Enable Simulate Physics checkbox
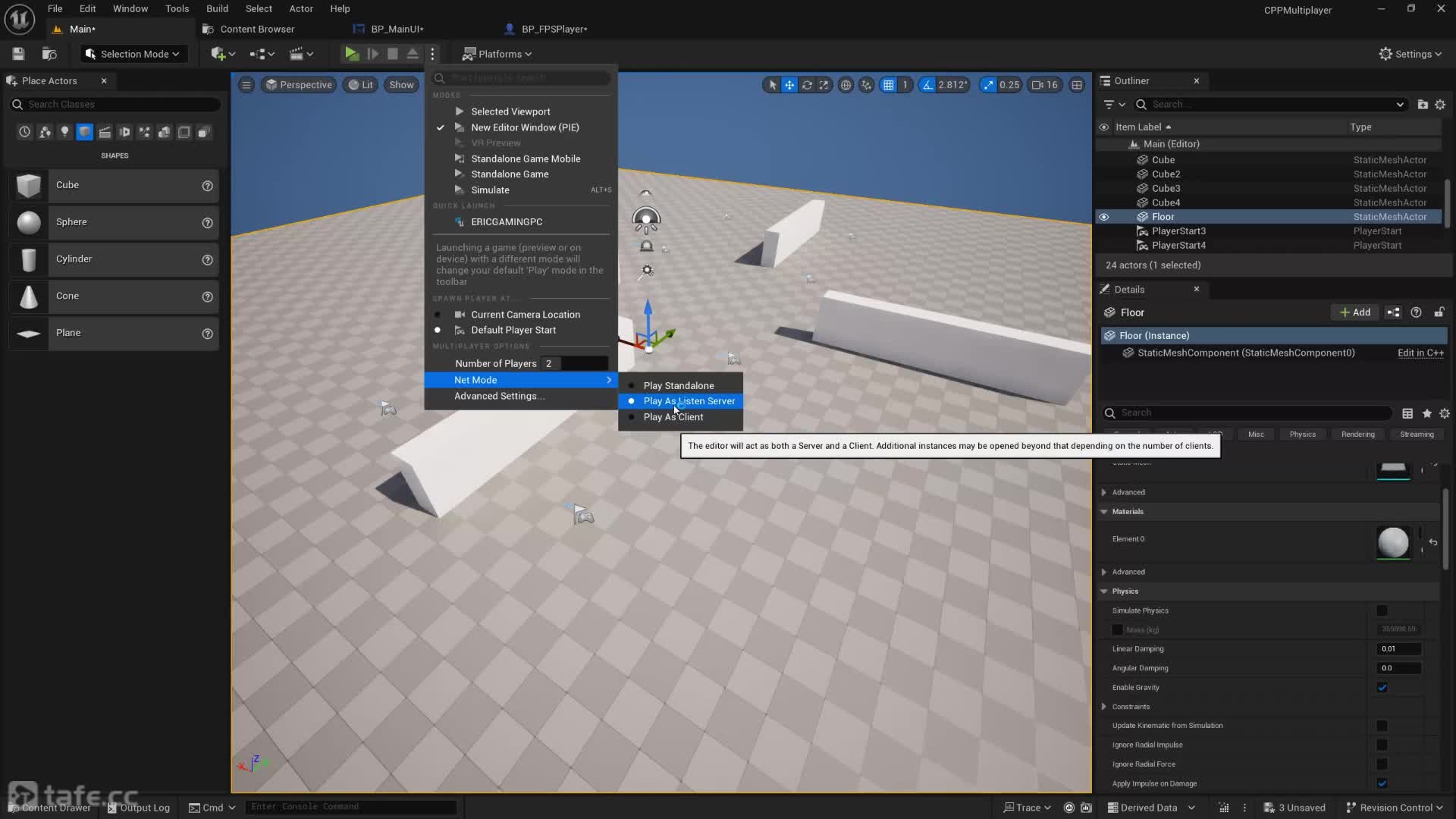 click(x=1382, y=610)
